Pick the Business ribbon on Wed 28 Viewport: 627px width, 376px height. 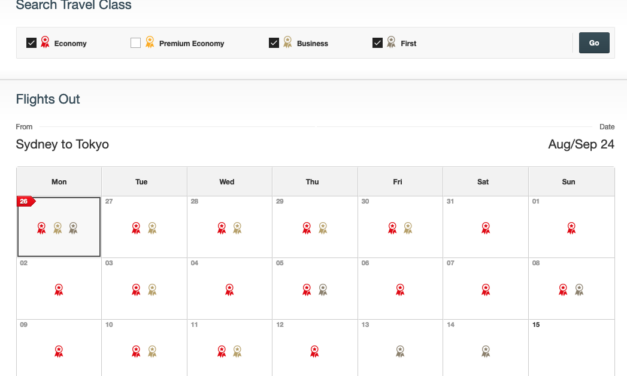coord(237,228)
